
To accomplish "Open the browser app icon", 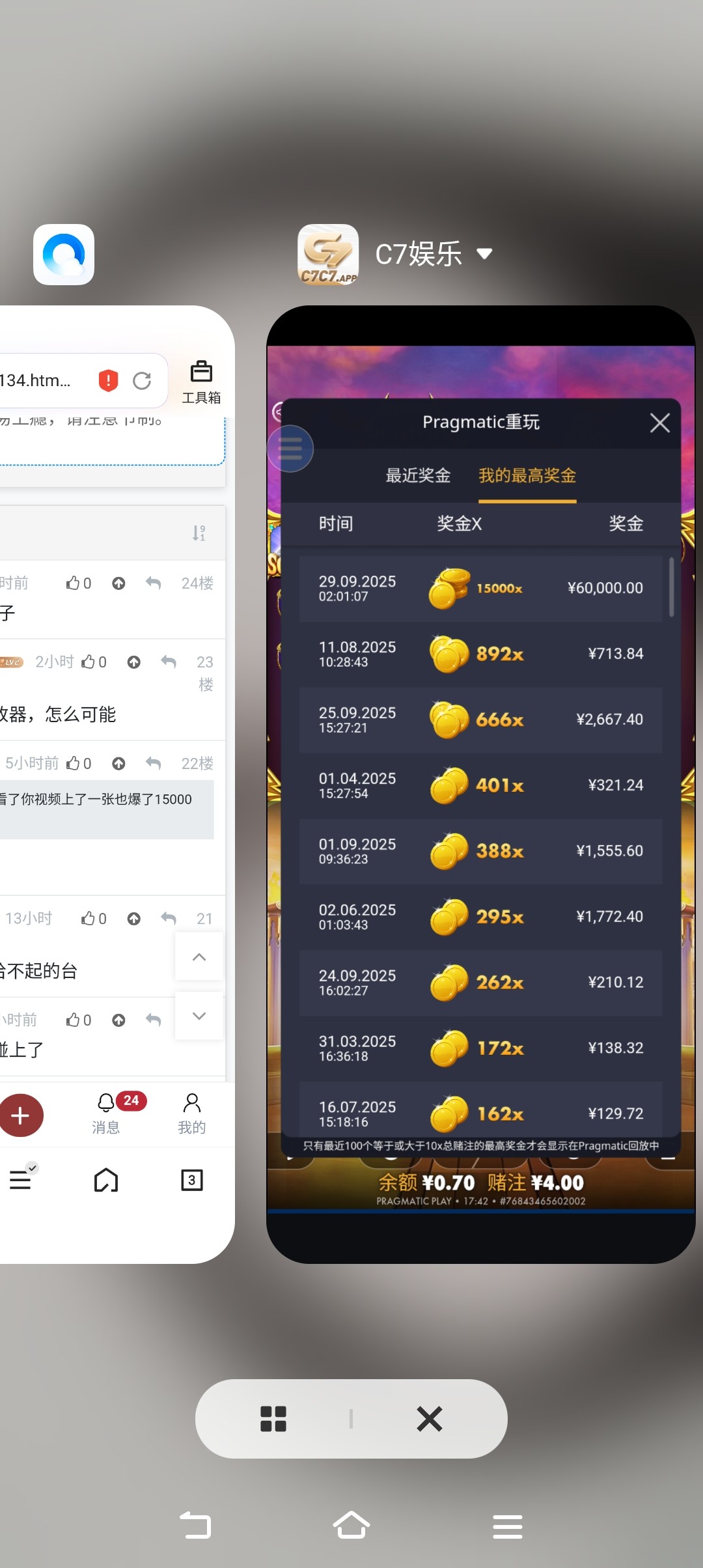I will [x=64, y=255].
